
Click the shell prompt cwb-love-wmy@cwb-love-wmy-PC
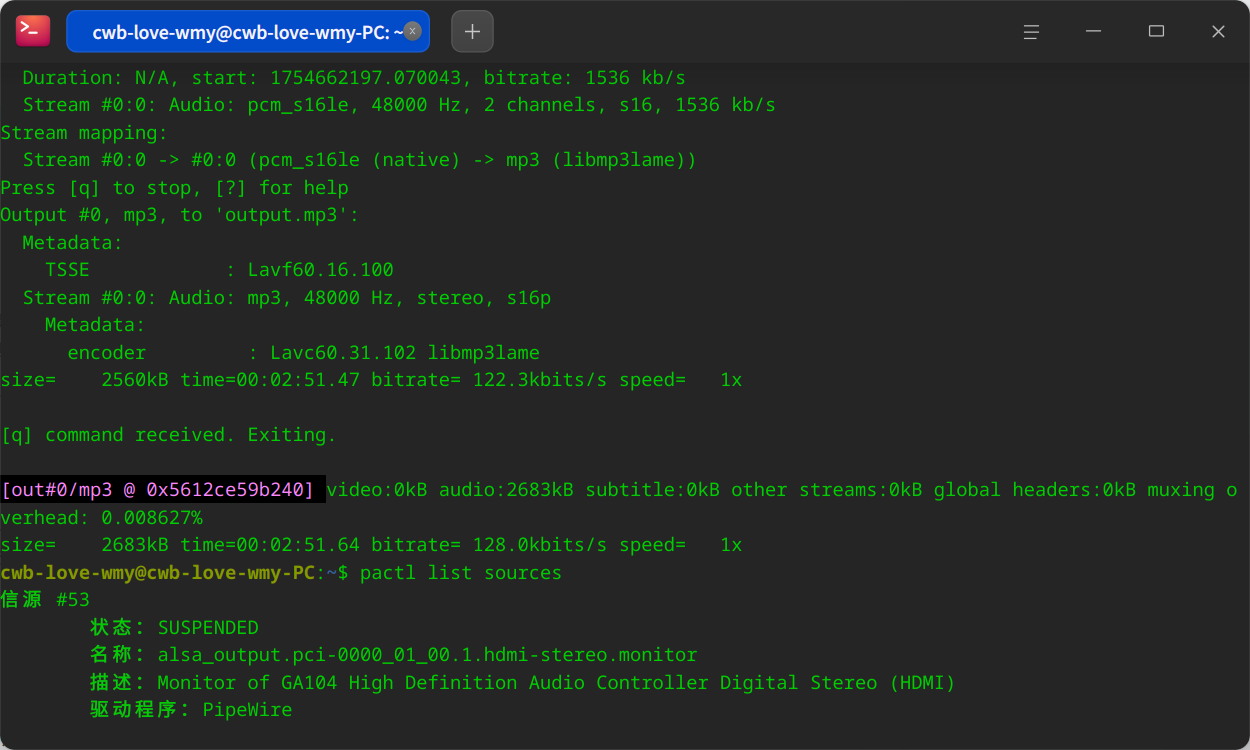158,573
